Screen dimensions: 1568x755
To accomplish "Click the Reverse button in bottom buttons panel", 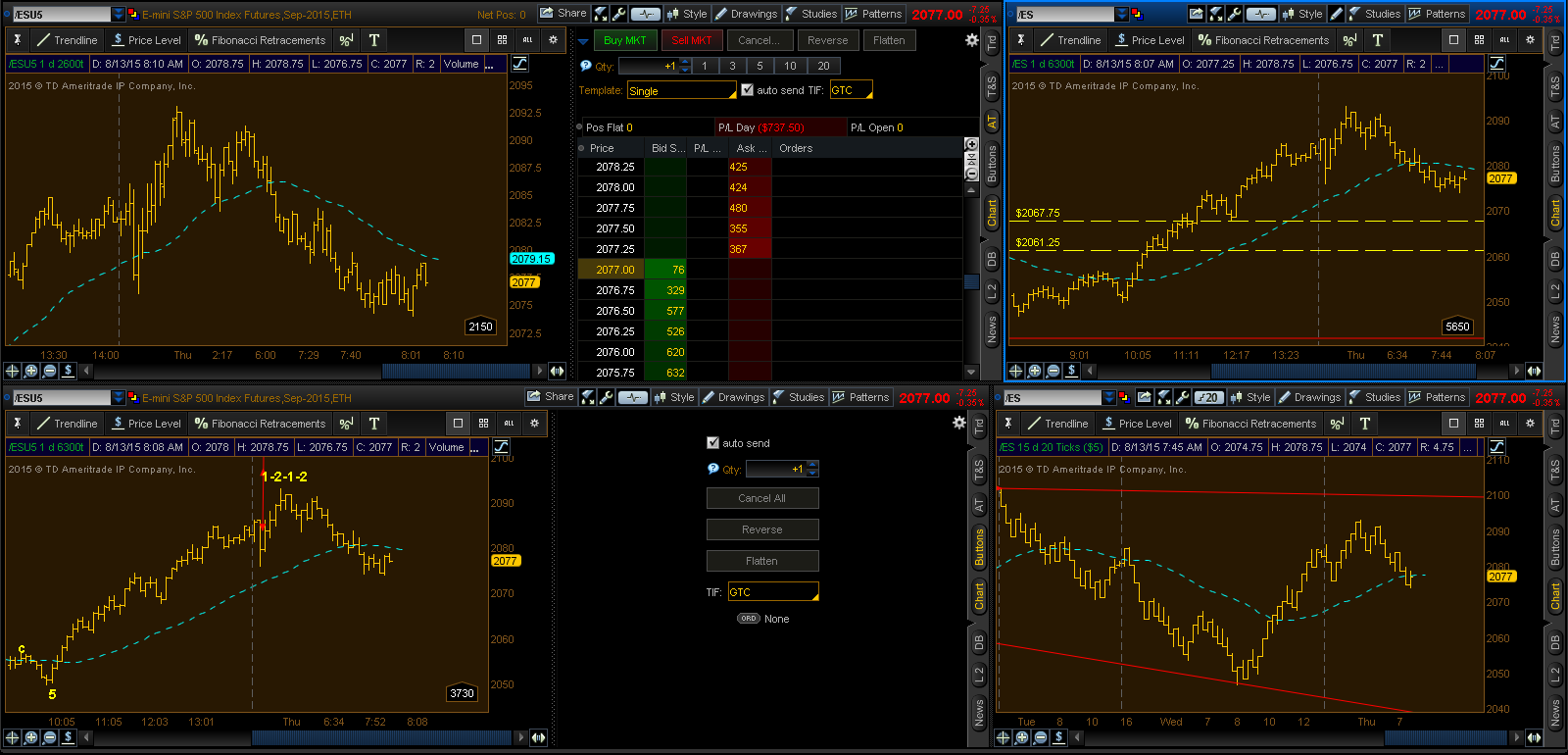I will (x=762, y=529).
